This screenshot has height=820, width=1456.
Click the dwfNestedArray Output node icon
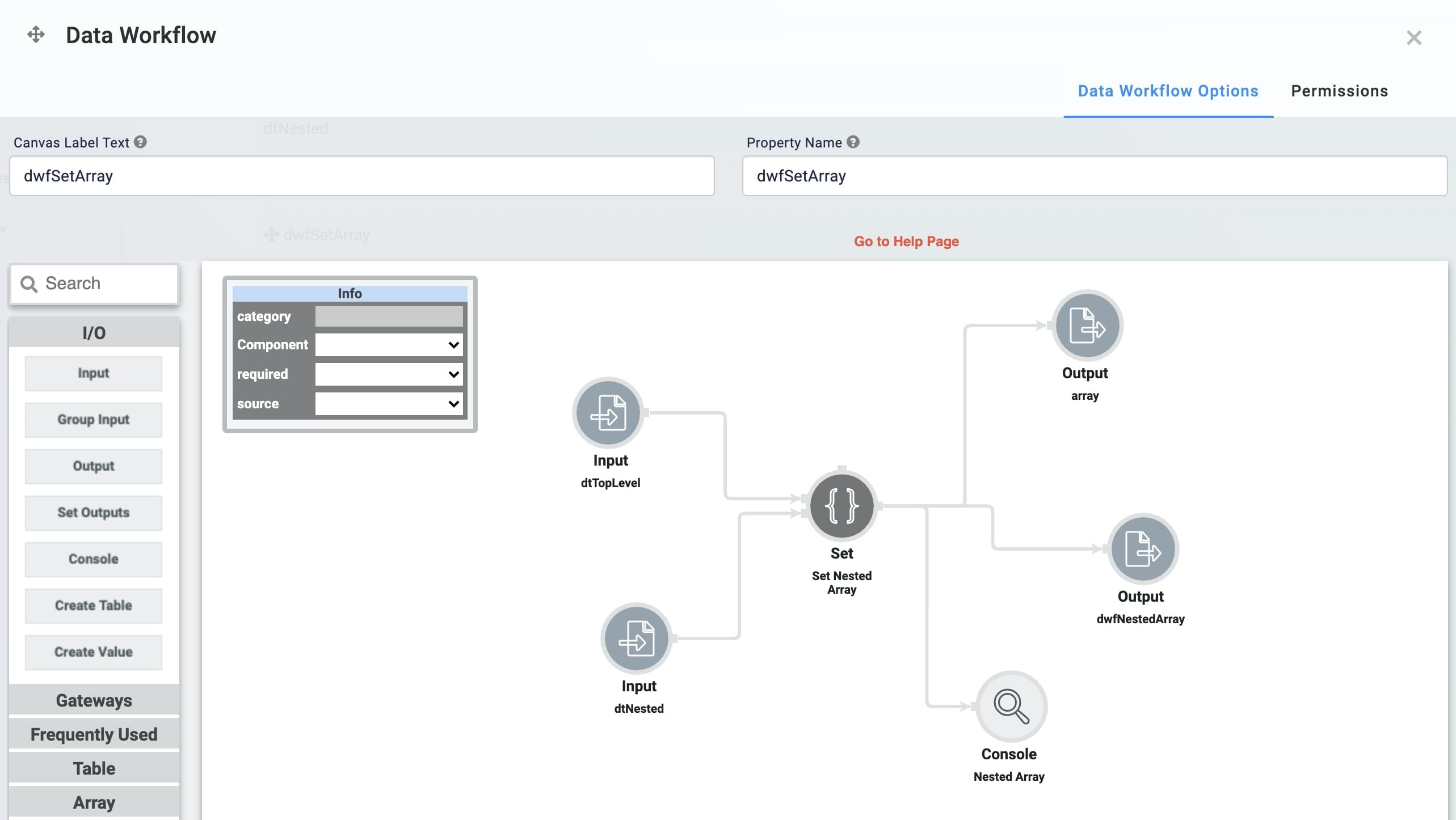pyautogui.click(x=1143, y=549)
